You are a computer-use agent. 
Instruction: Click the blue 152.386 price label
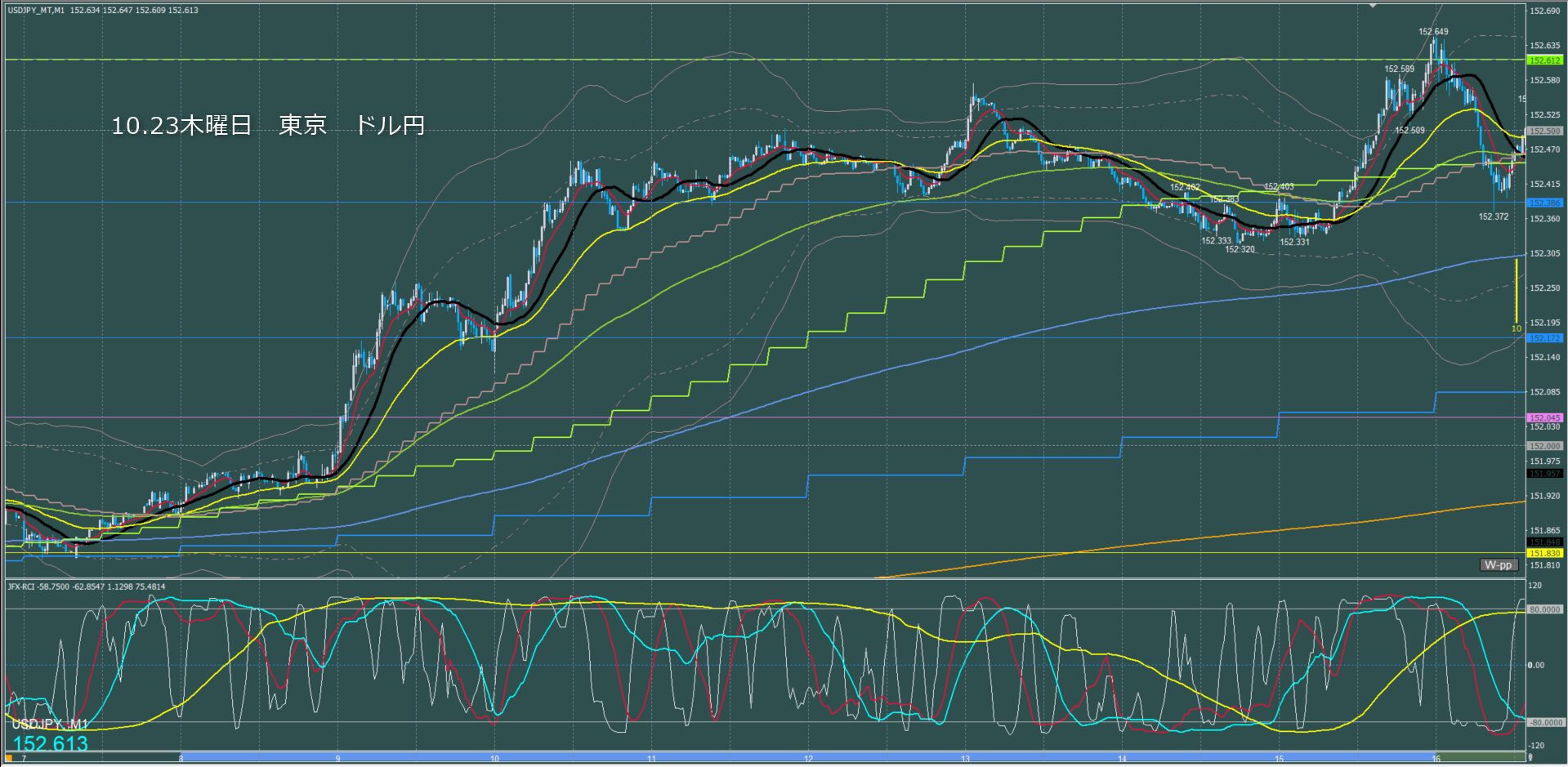pos(1544,203)
